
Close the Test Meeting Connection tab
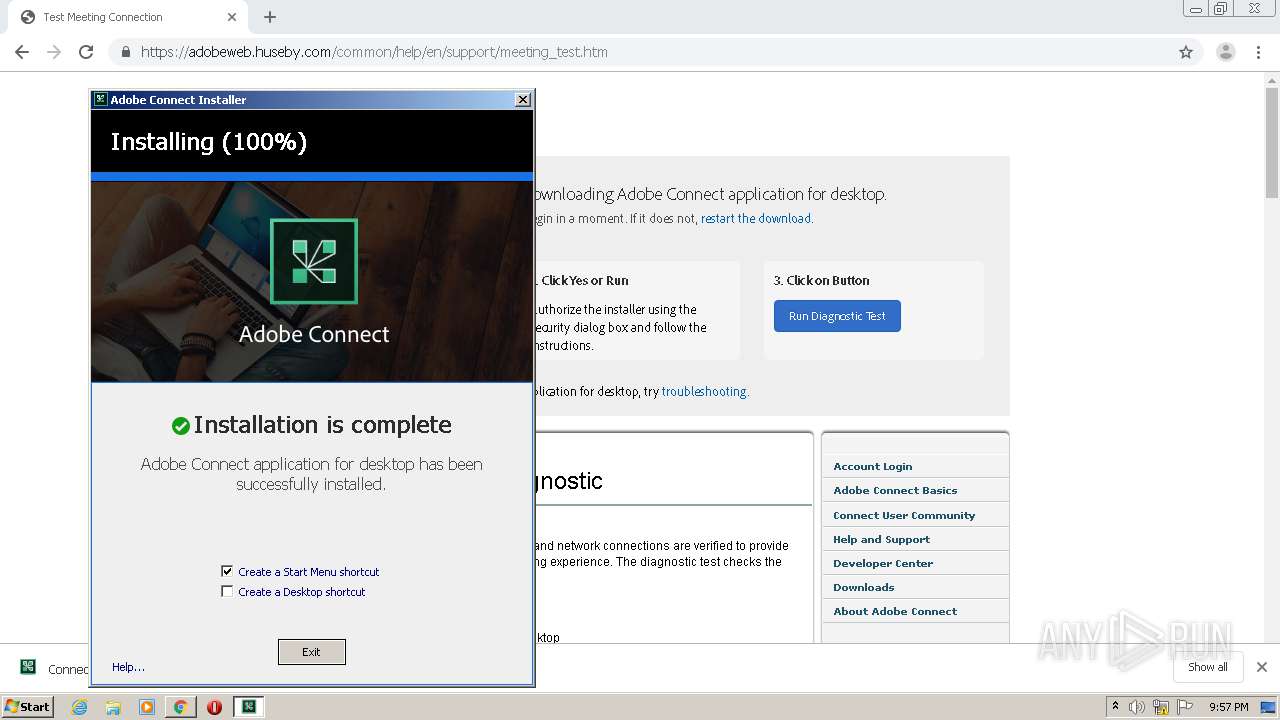pos(232,17)
